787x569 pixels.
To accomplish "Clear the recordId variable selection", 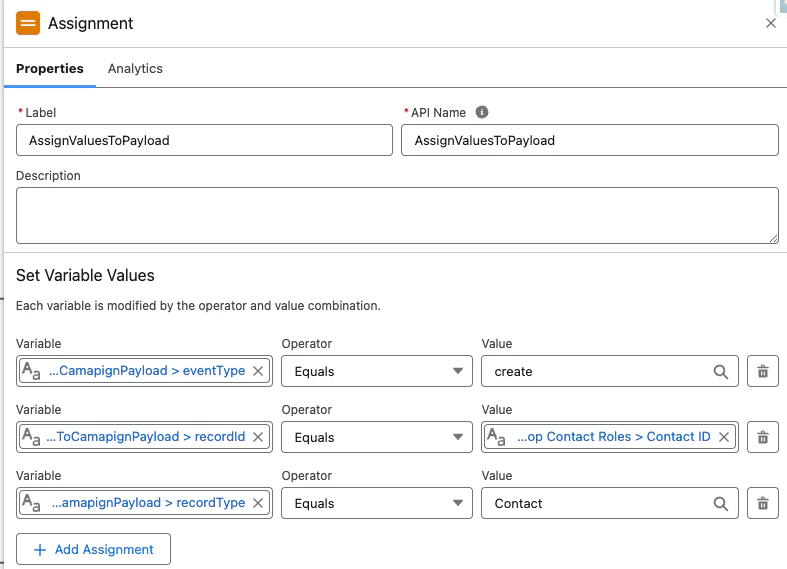I will point(258,437).
